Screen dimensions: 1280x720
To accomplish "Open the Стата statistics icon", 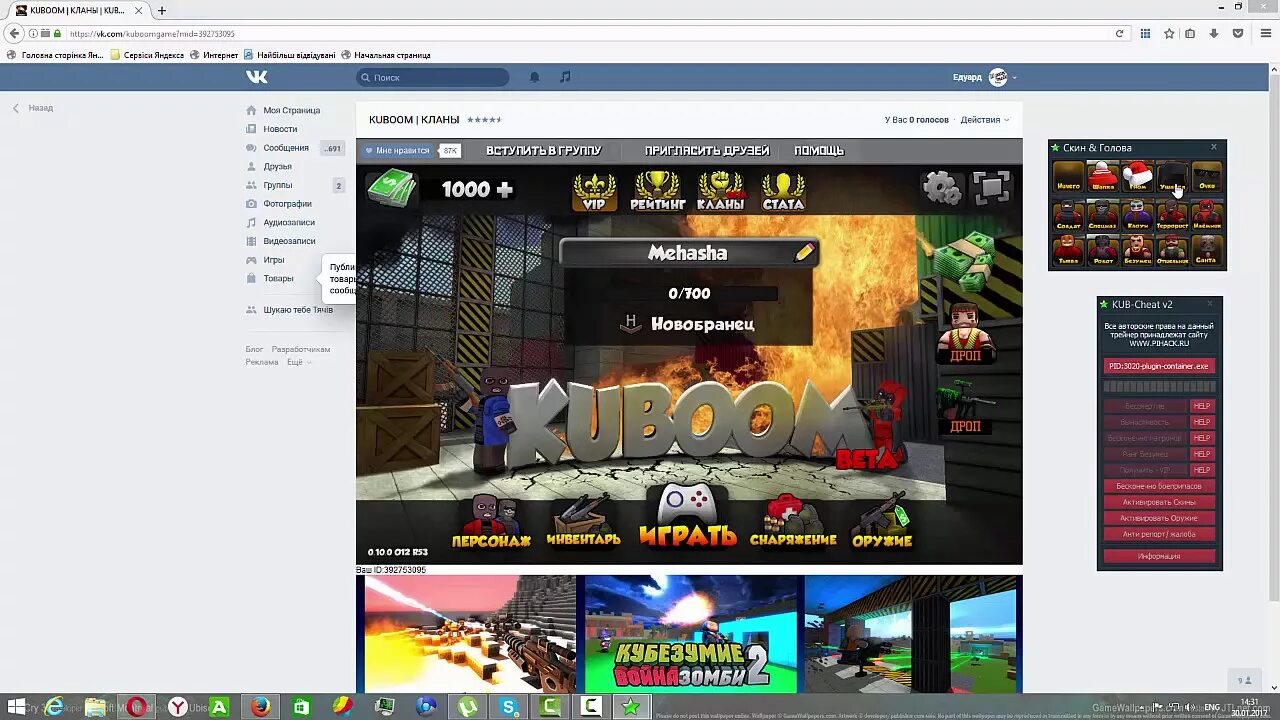I will point(783,190).
